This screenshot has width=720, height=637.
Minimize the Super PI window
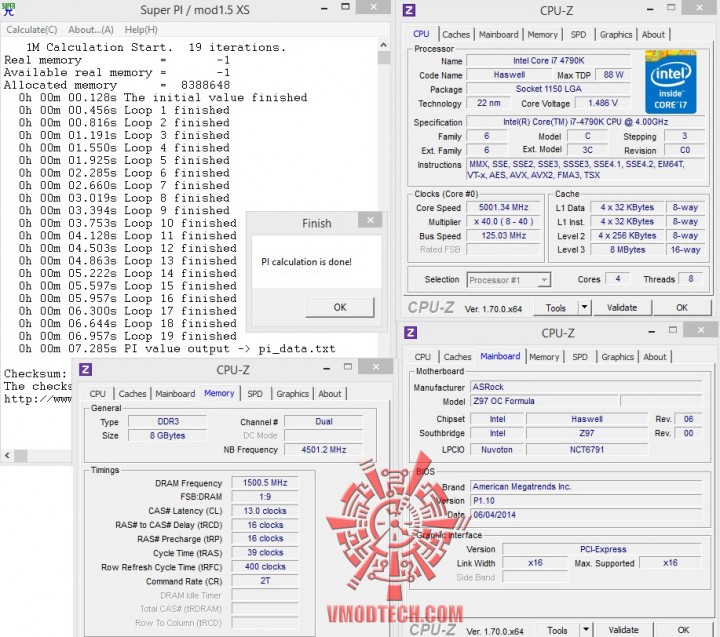[x=324, y=8]
